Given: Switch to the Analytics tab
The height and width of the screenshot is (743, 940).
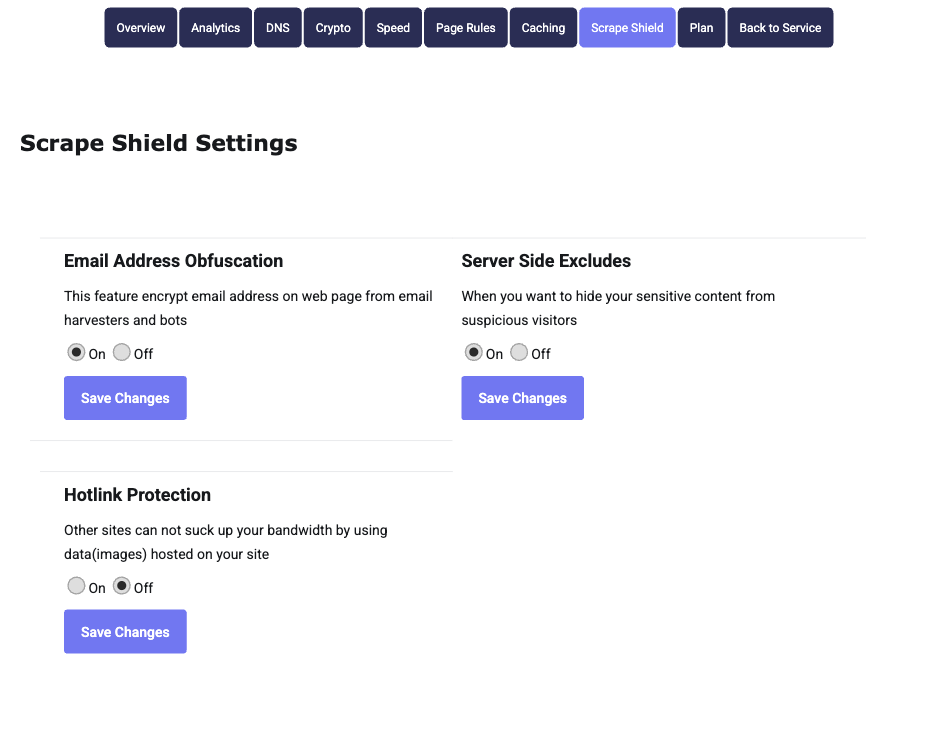Looking at the screenshot, I should 215,28.
